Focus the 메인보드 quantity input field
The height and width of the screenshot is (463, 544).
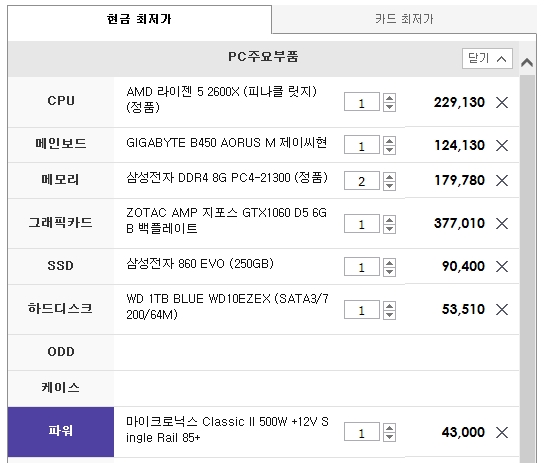coord(362,145)
